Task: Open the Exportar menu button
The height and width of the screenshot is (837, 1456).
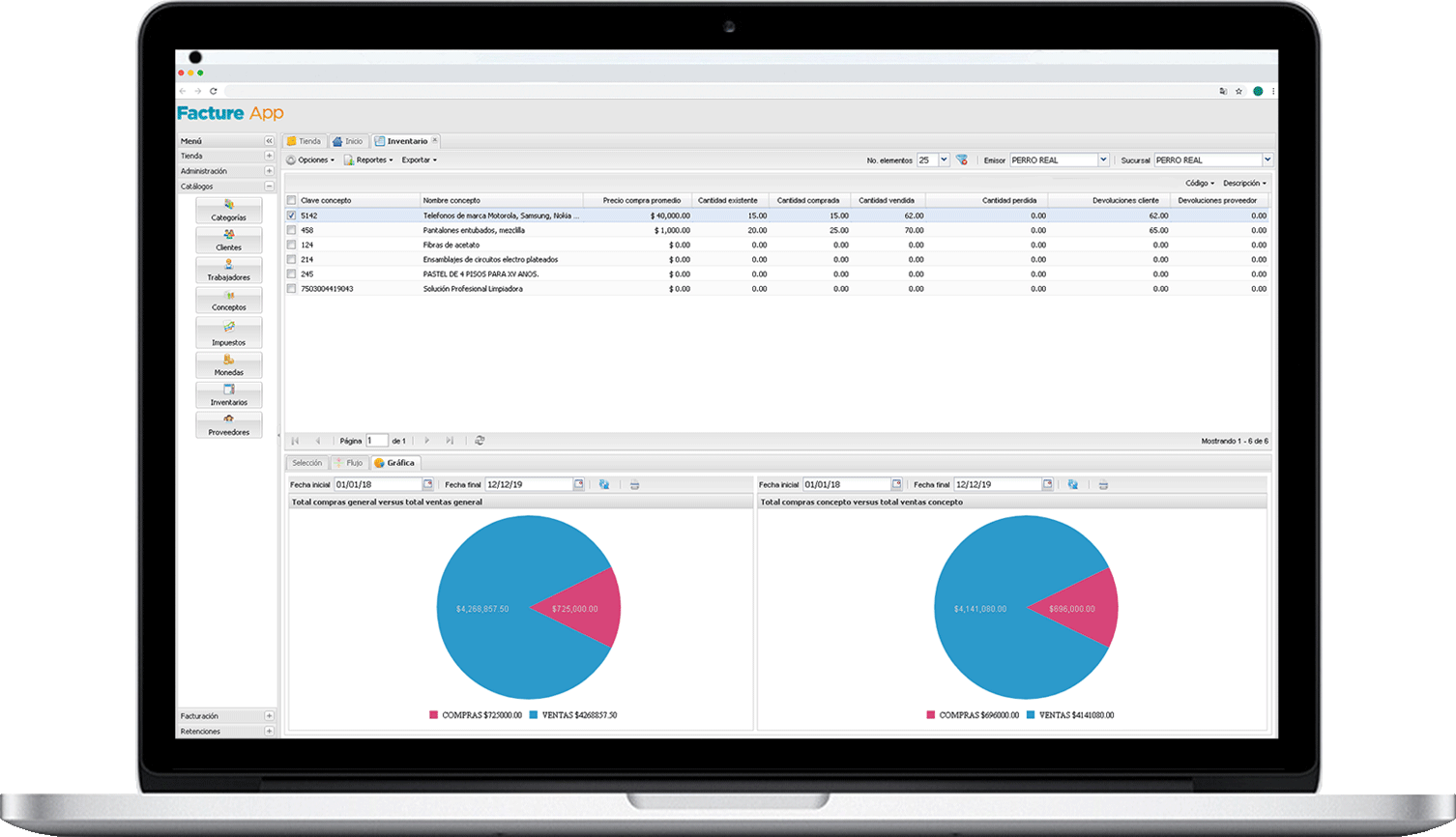Action: tap(419, 160)
